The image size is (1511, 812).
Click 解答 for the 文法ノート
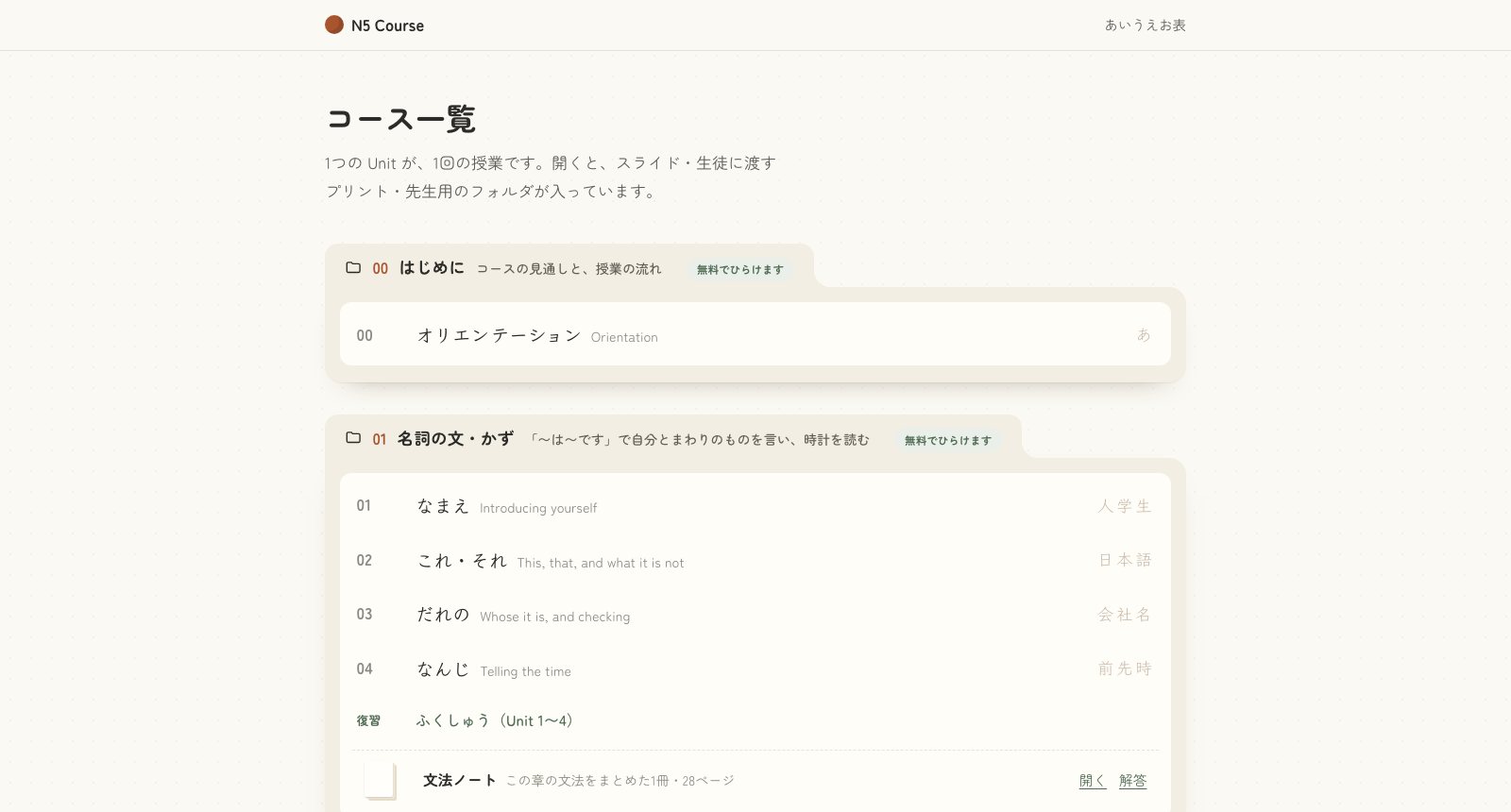[x=1132, y=781]
